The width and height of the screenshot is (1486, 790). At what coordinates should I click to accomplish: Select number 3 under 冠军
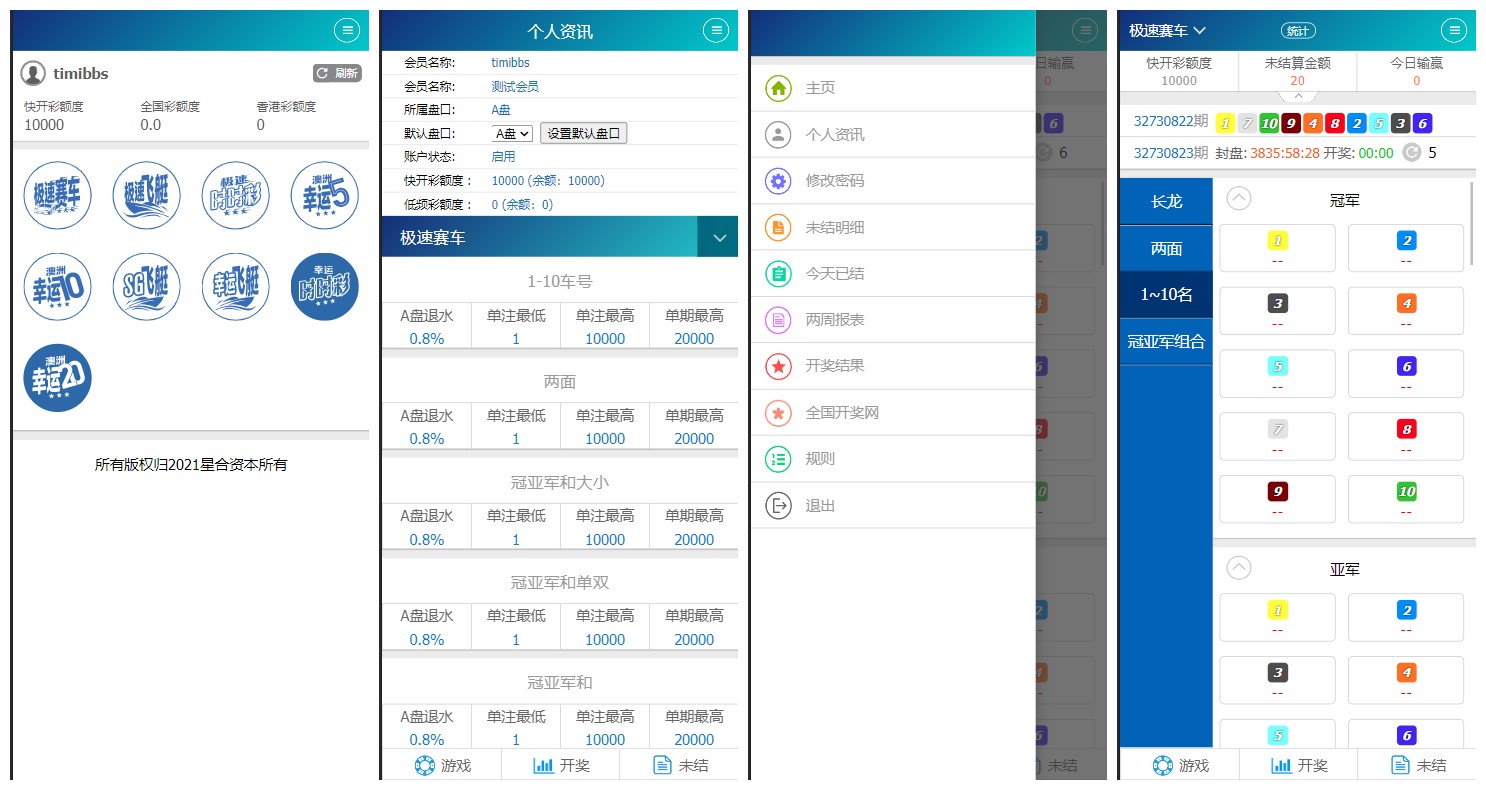1277,311
